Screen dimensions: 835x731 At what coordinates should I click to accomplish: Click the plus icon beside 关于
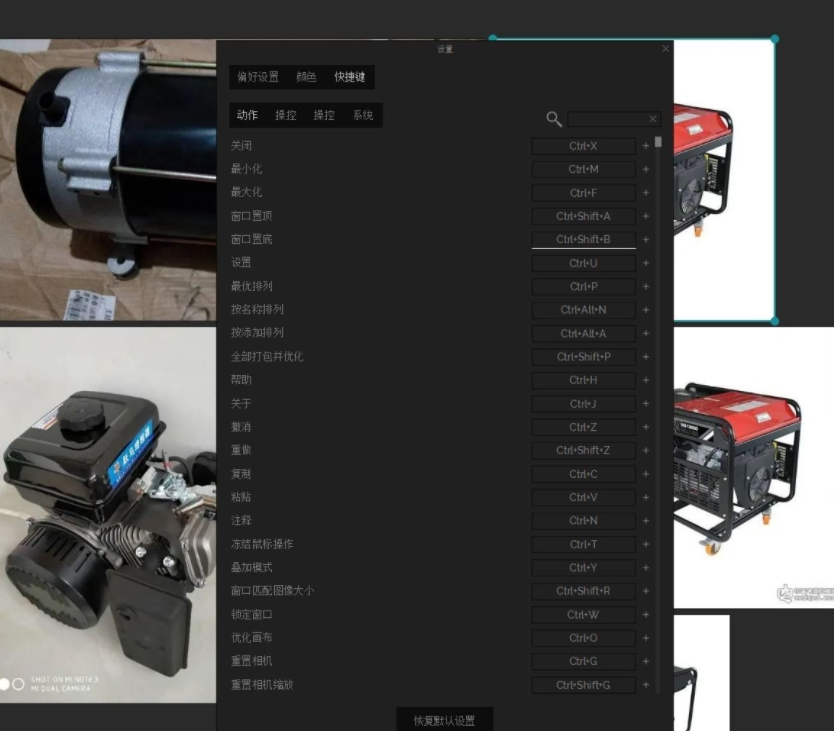(x=645, y=404)
